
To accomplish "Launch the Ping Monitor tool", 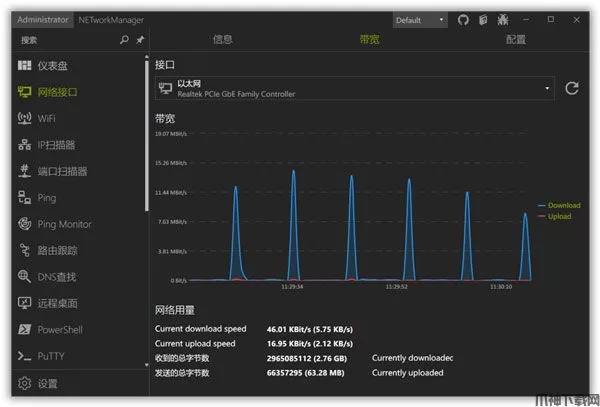I will pos(64,224).
